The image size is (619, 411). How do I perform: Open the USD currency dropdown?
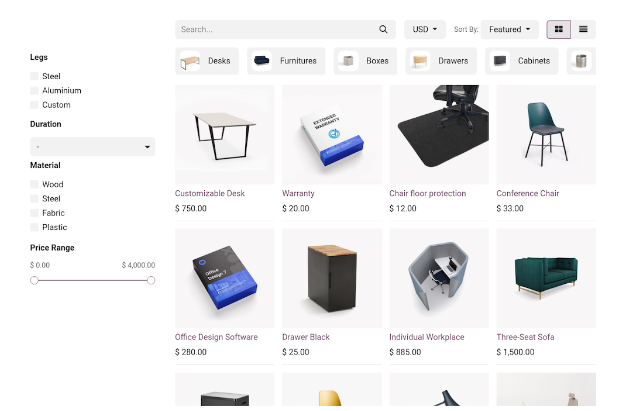pyautogui.click(x=425, y=29)
